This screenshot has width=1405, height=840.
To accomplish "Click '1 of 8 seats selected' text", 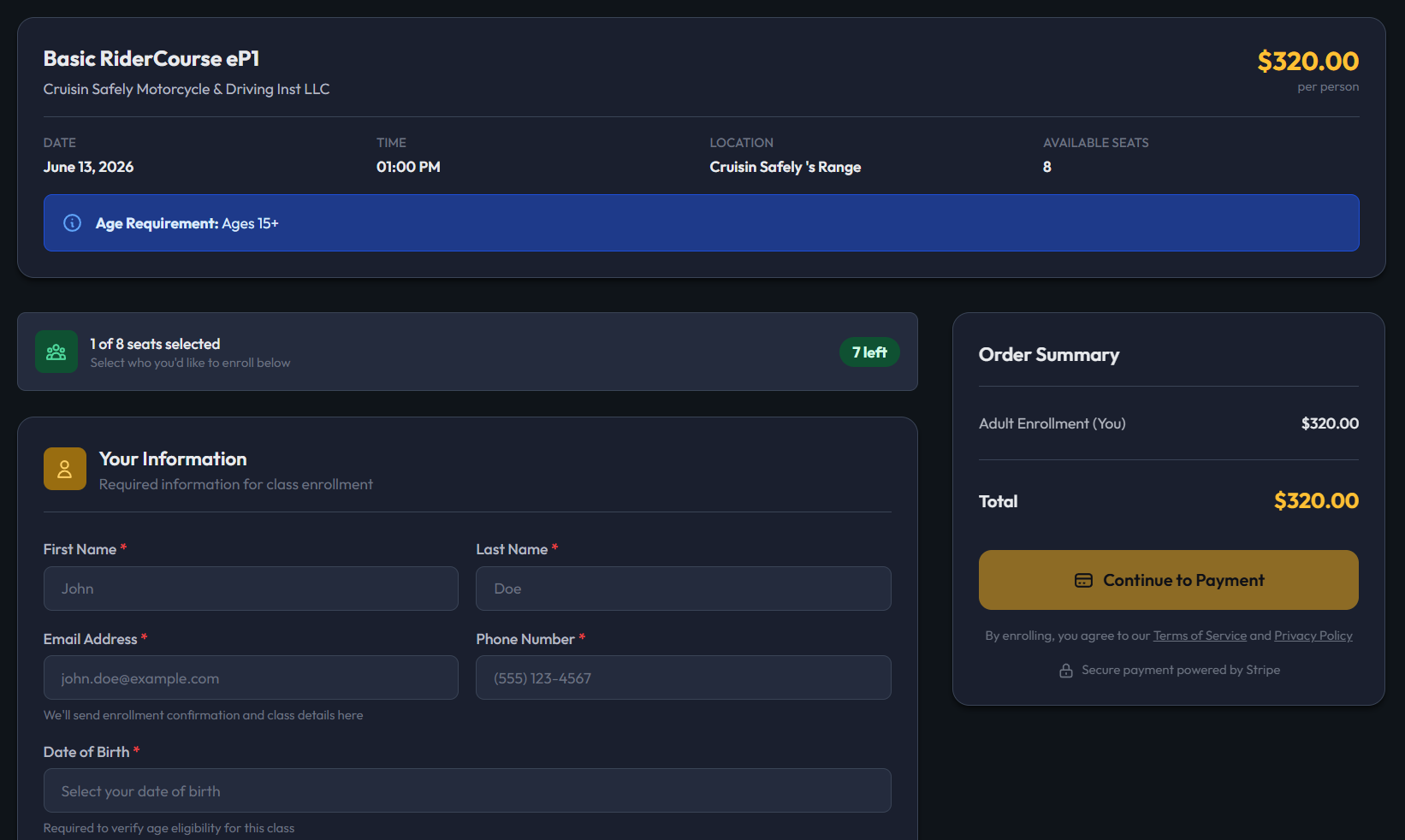I will [x=156, y=344].
